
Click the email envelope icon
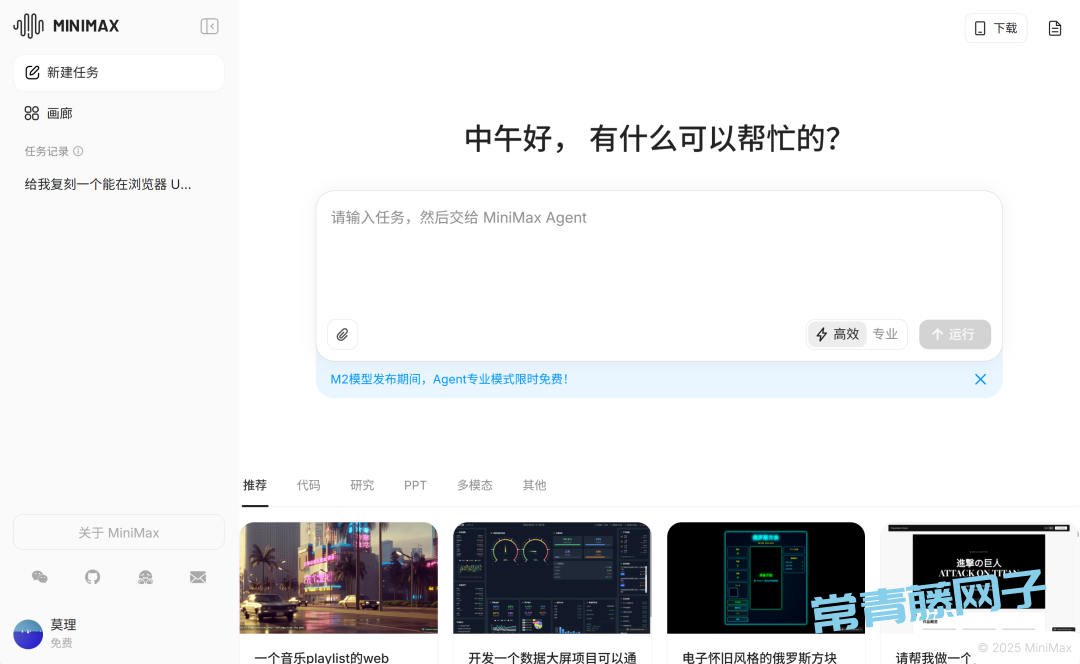coord(198,577)
